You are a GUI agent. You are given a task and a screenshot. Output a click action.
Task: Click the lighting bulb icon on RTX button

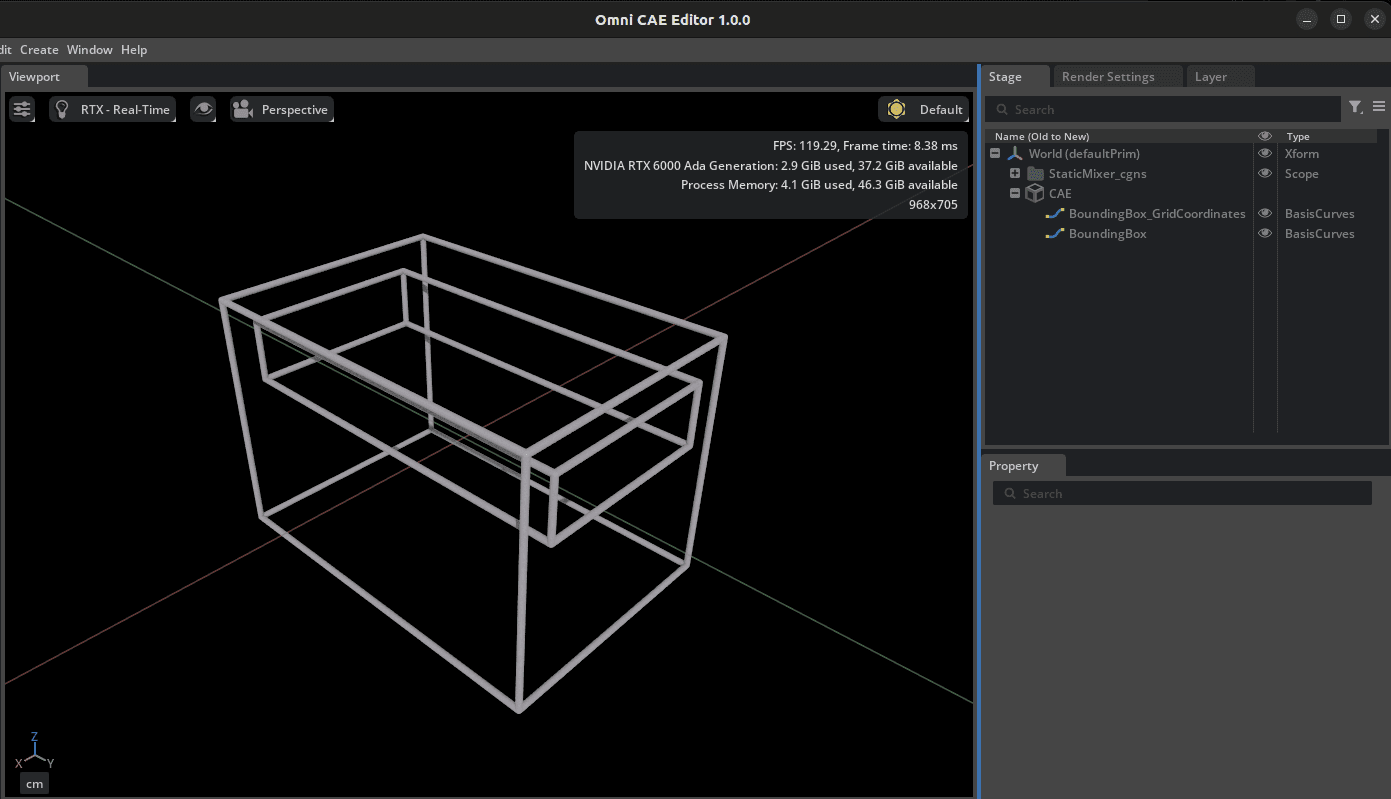pyautogui.click(x=63, y=109)
